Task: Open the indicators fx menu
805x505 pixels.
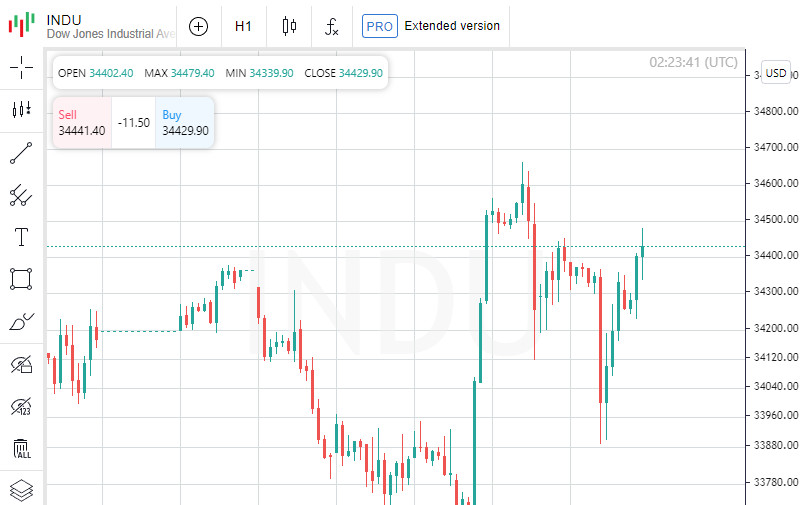Action: (333, 26)
